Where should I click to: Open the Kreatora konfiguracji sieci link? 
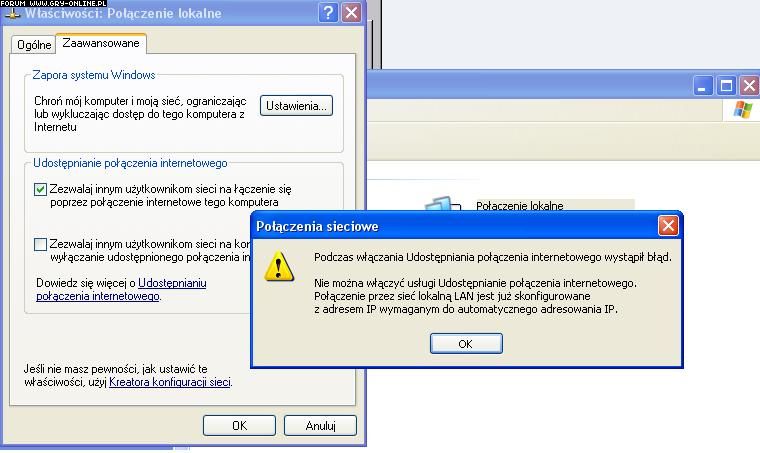click(170, 382)
